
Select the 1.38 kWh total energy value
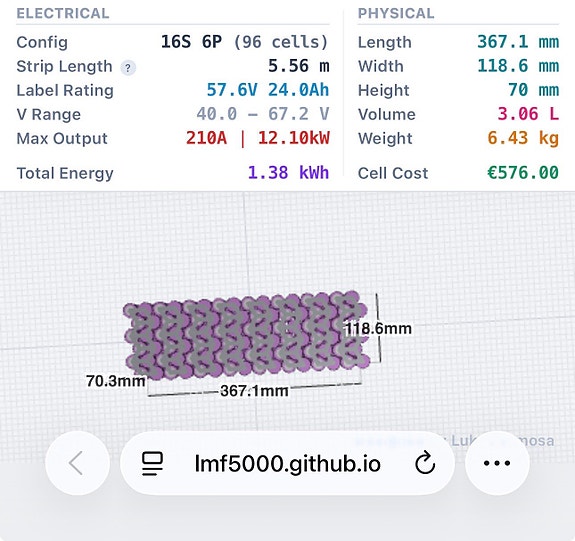click(288, 173)
